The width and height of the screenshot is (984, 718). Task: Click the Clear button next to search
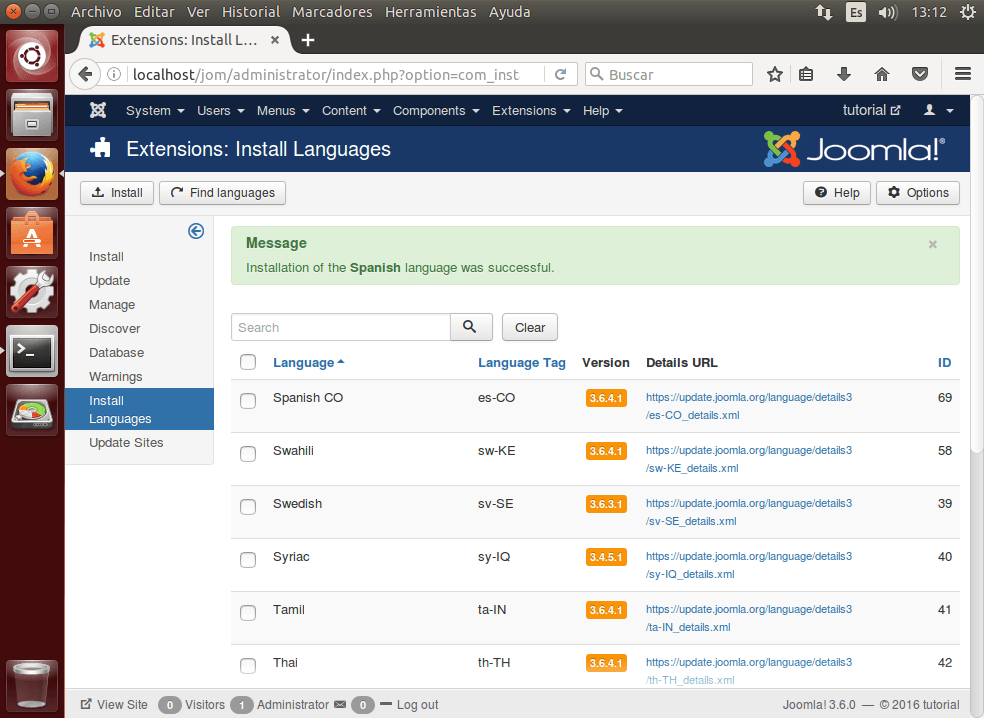coord(530,327)
